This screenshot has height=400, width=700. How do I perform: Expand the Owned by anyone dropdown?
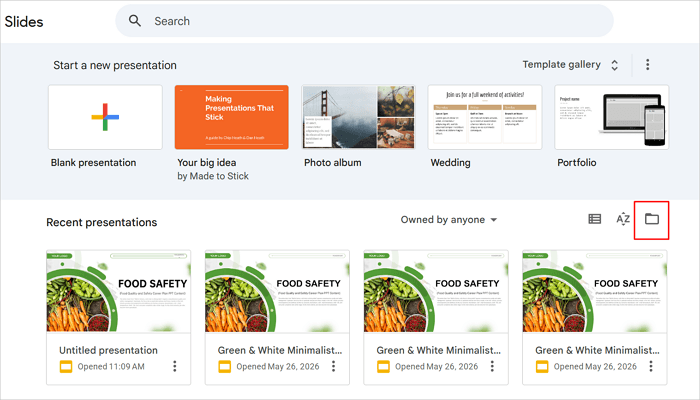pos(449,220)
